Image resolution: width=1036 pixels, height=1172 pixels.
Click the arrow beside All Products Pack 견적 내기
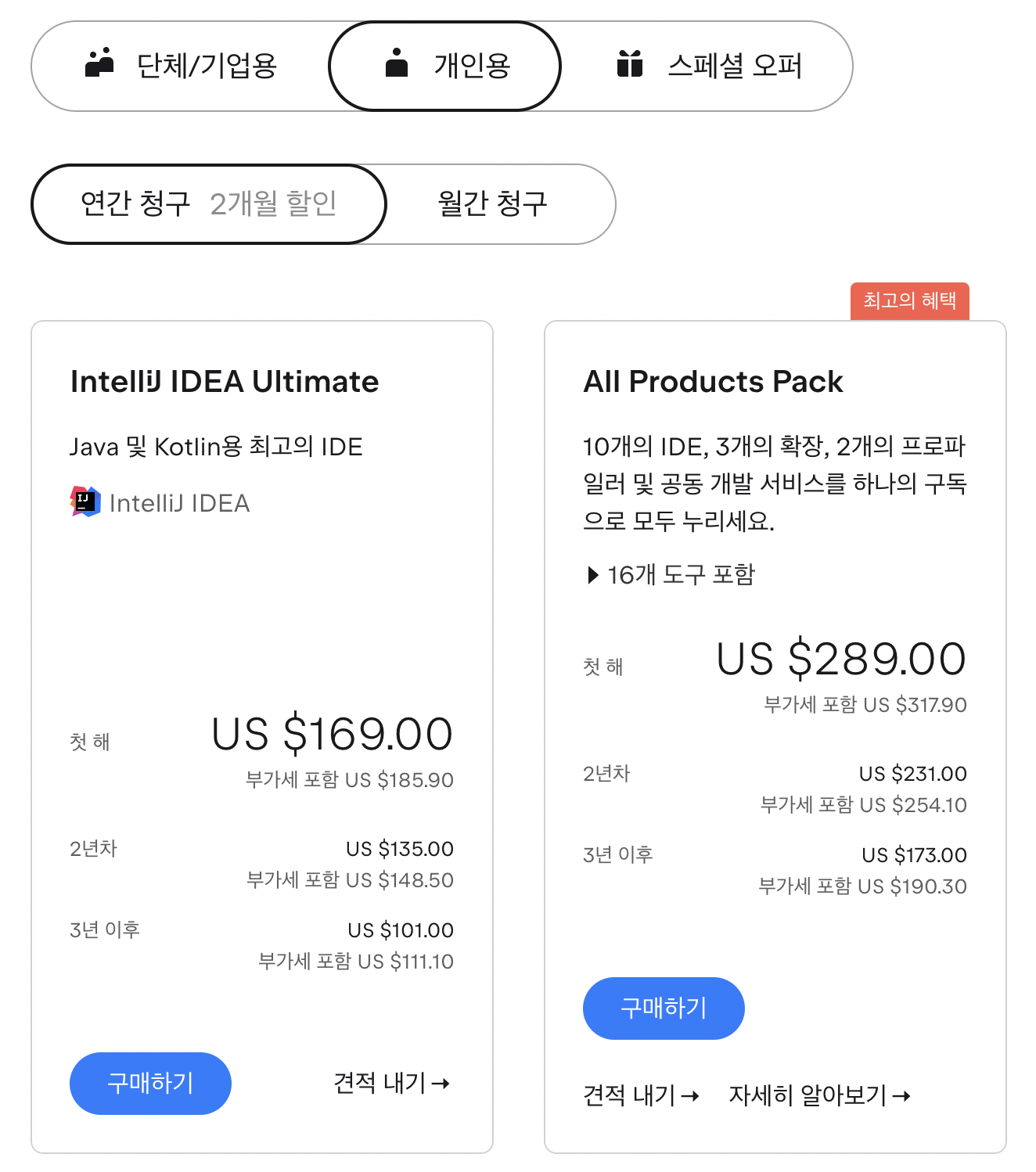pos(689,1096)
